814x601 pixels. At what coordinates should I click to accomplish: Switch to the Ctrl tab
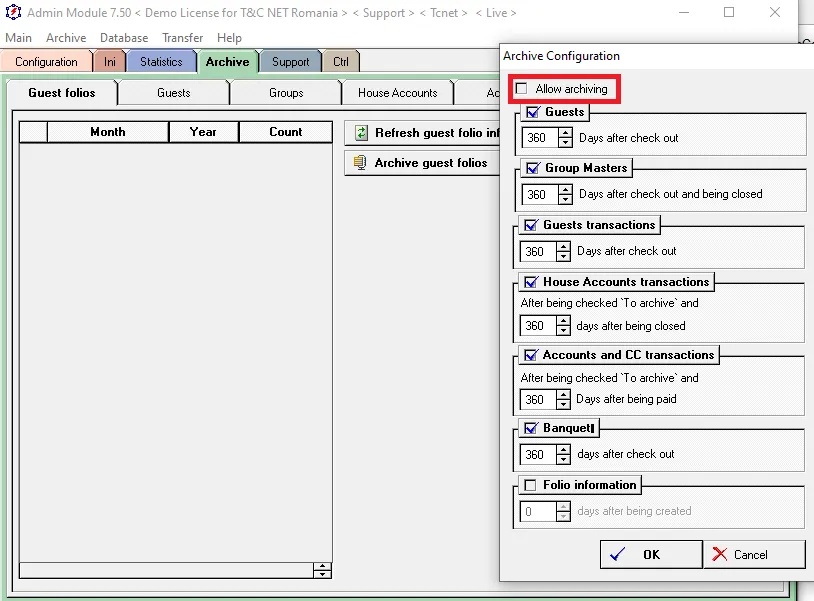point(341,62)
